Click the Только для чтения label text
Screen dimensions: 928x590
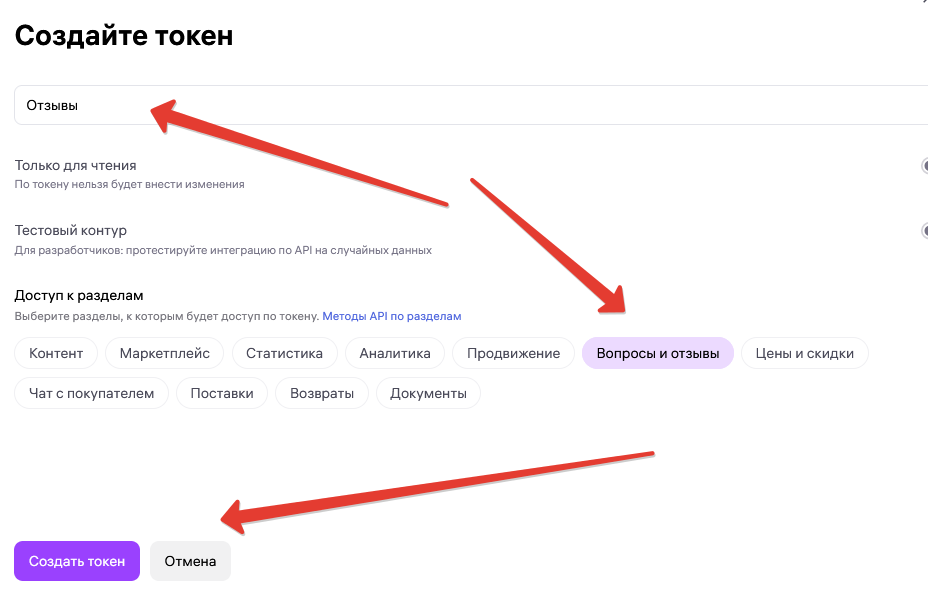coord(75,166)
